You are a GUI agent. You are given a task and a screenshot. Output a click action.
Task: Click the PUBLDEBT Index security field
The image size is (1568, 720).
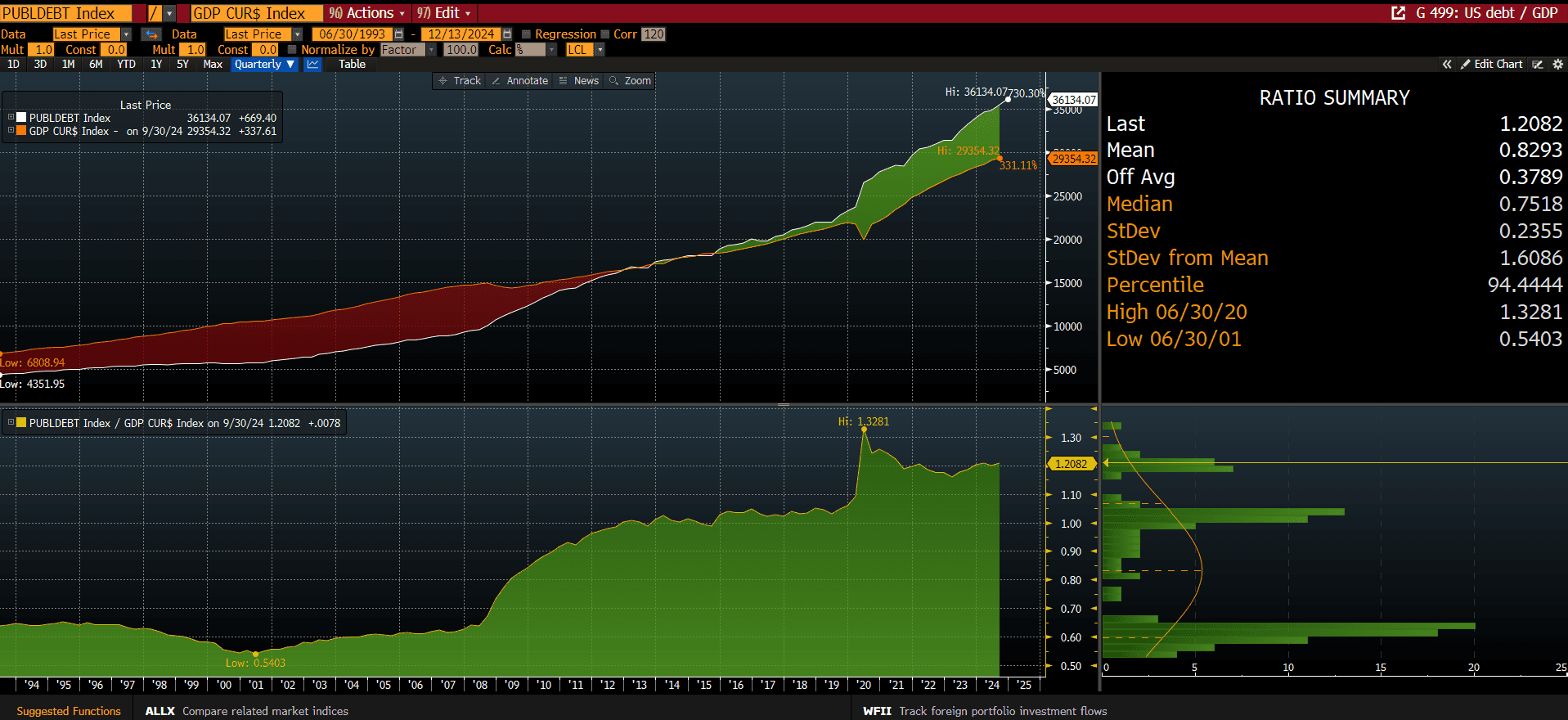[66, 13]
